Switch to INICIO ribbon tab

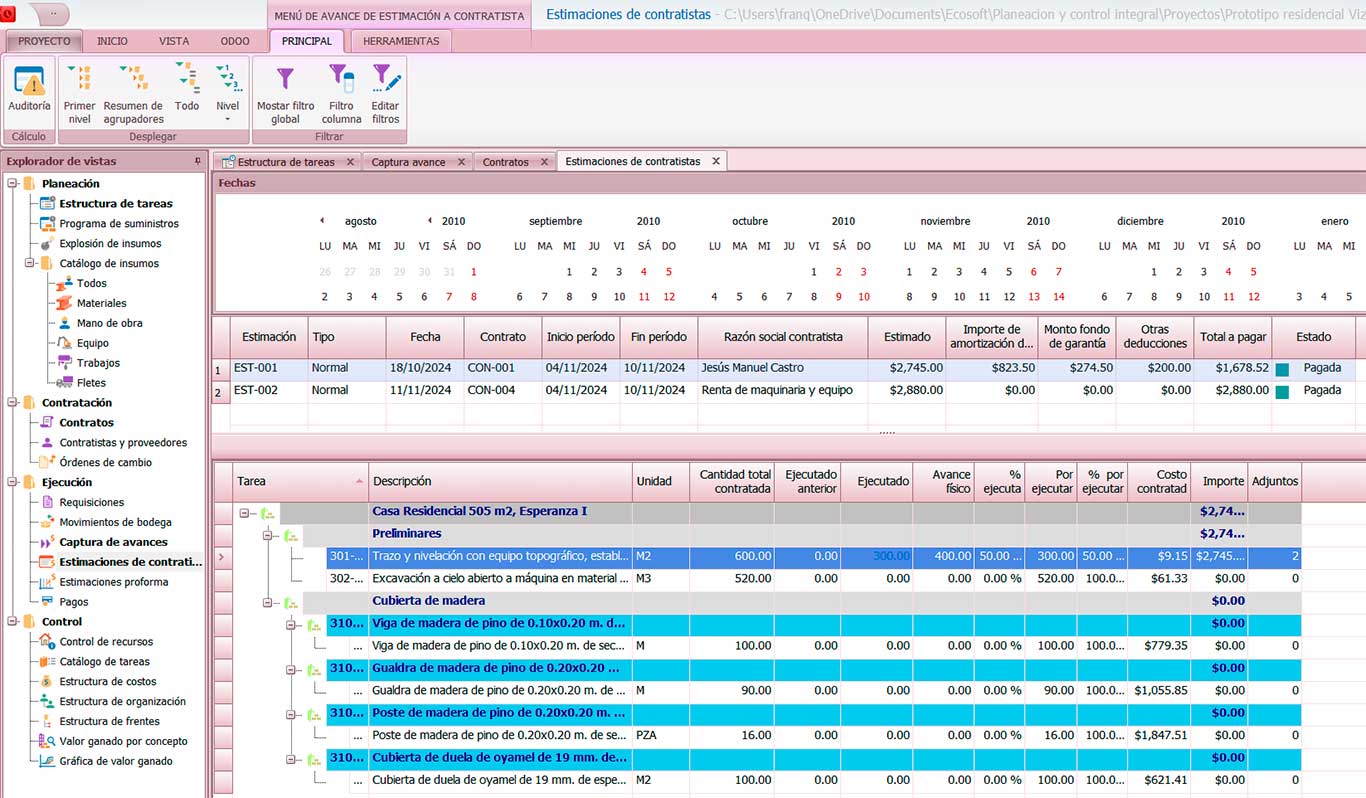click(112, 41)
